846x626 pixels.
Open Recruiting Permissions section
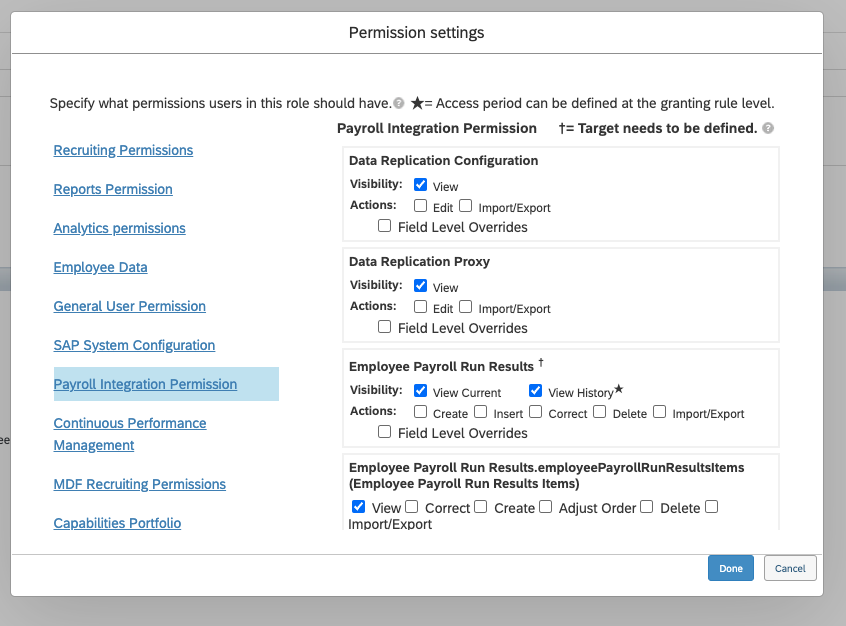123,150
